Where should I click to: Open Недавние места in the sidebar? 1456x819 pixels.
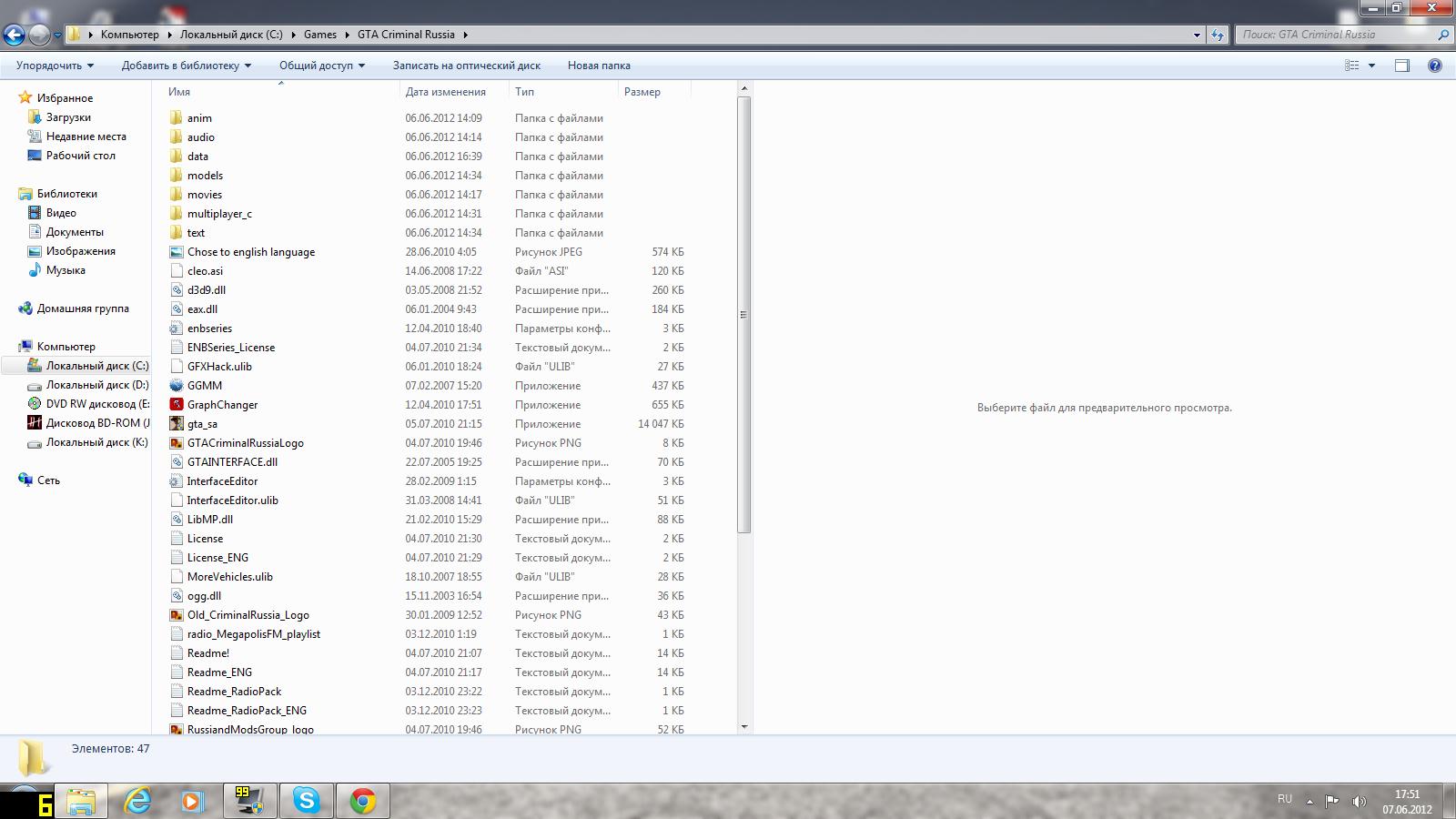pyautogui.click(x=86, y=136)
